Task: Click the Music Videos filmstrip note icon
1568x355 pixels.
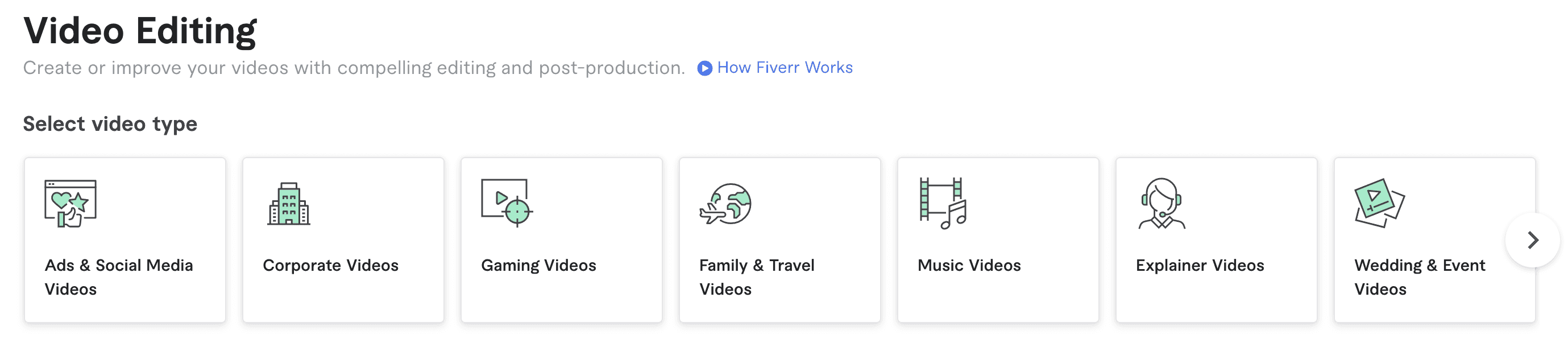Action: point(943,203)
